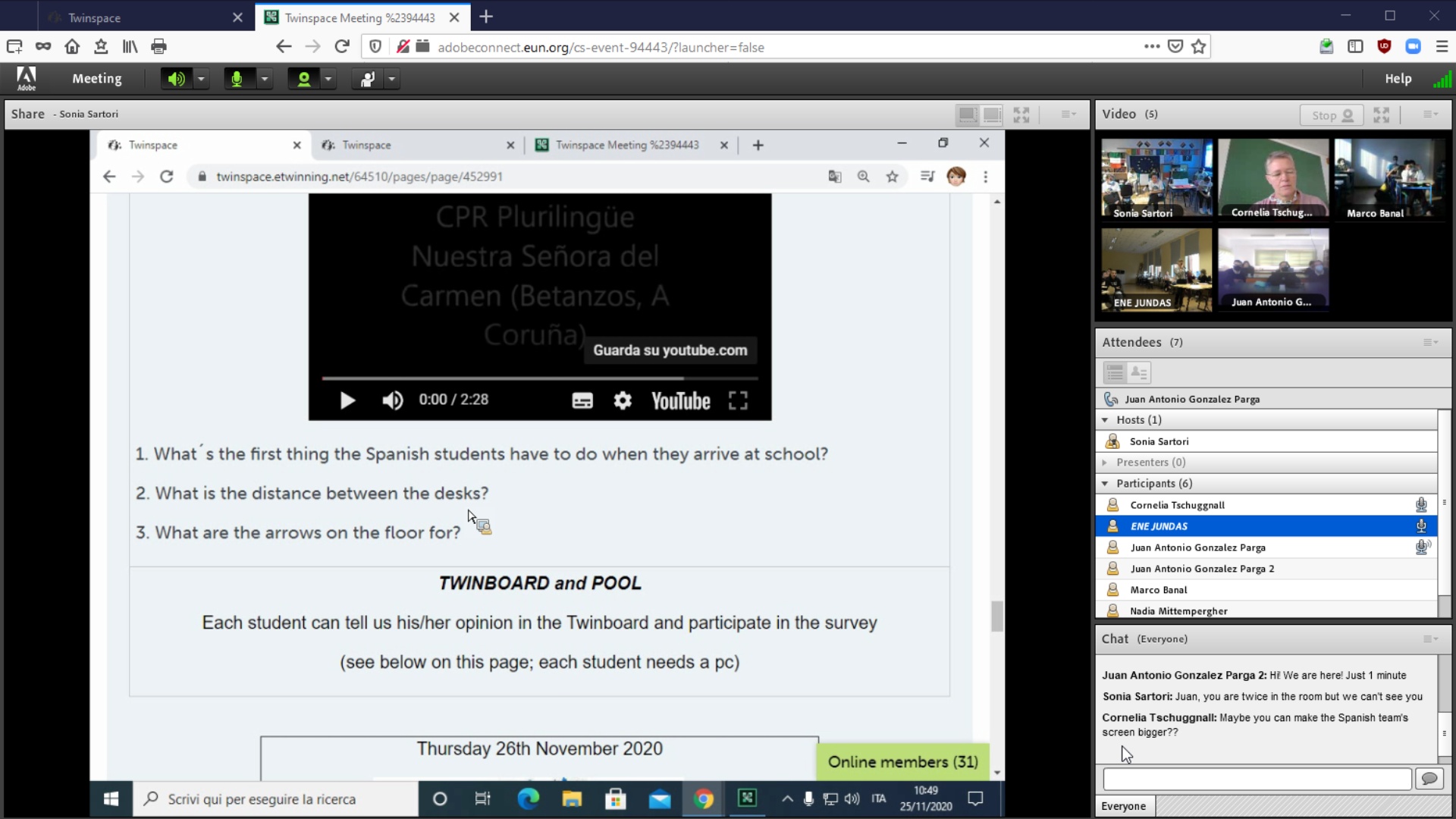Open the Attendees pod options menu
1456x819 pixels.
1430,343
